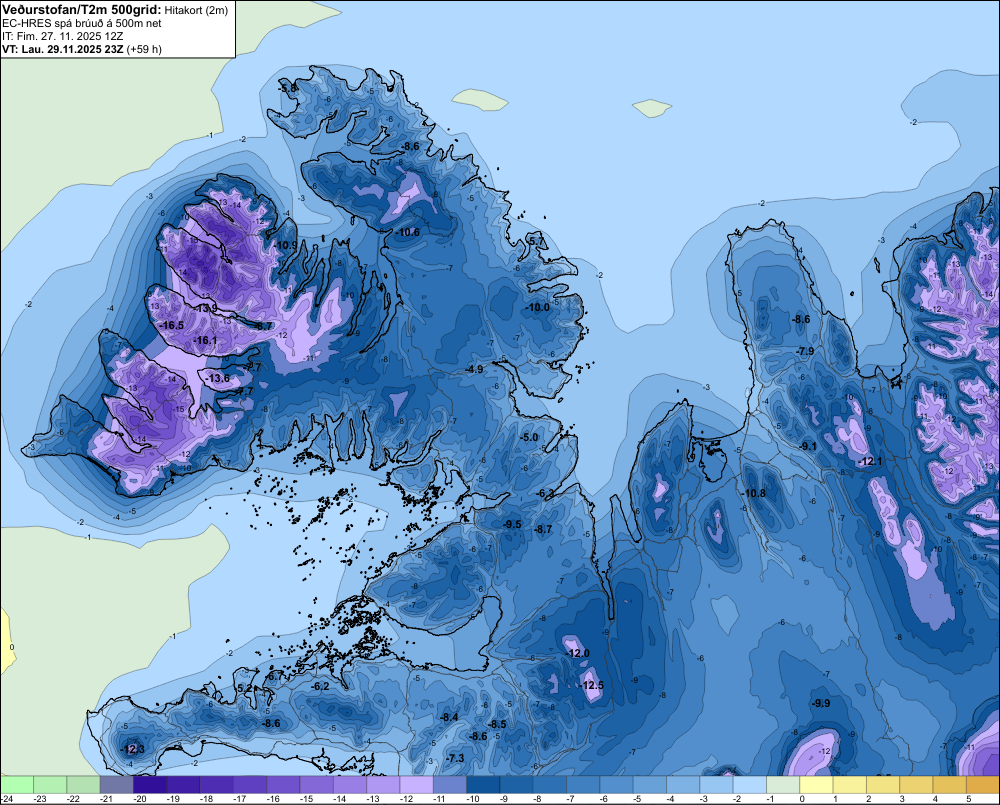The width and height of the screenshot is (1000, 805).
Task: Click the -8.5 temperature value
Action: coord(497,724)
